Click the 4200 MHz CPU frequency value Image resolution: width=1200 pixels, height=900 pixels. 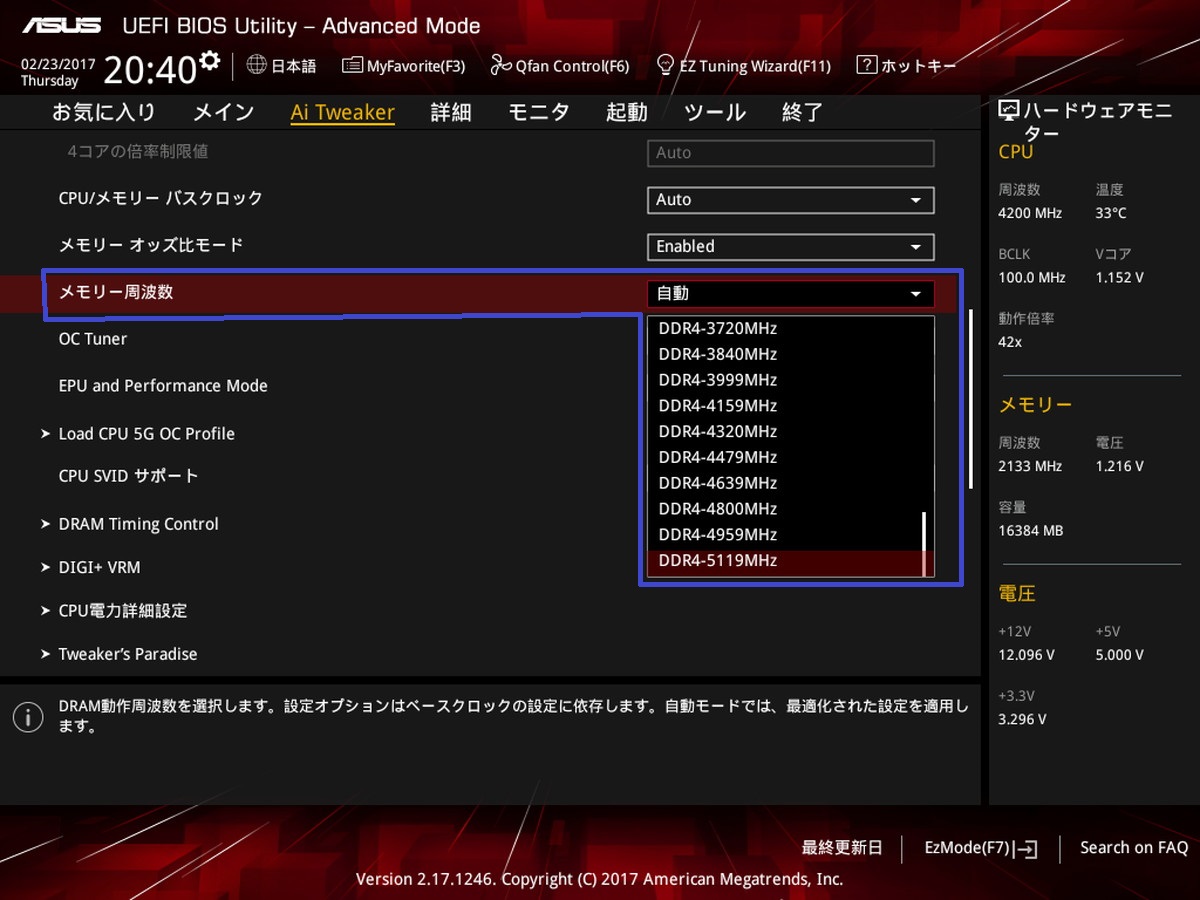(x=1030, y=213)
